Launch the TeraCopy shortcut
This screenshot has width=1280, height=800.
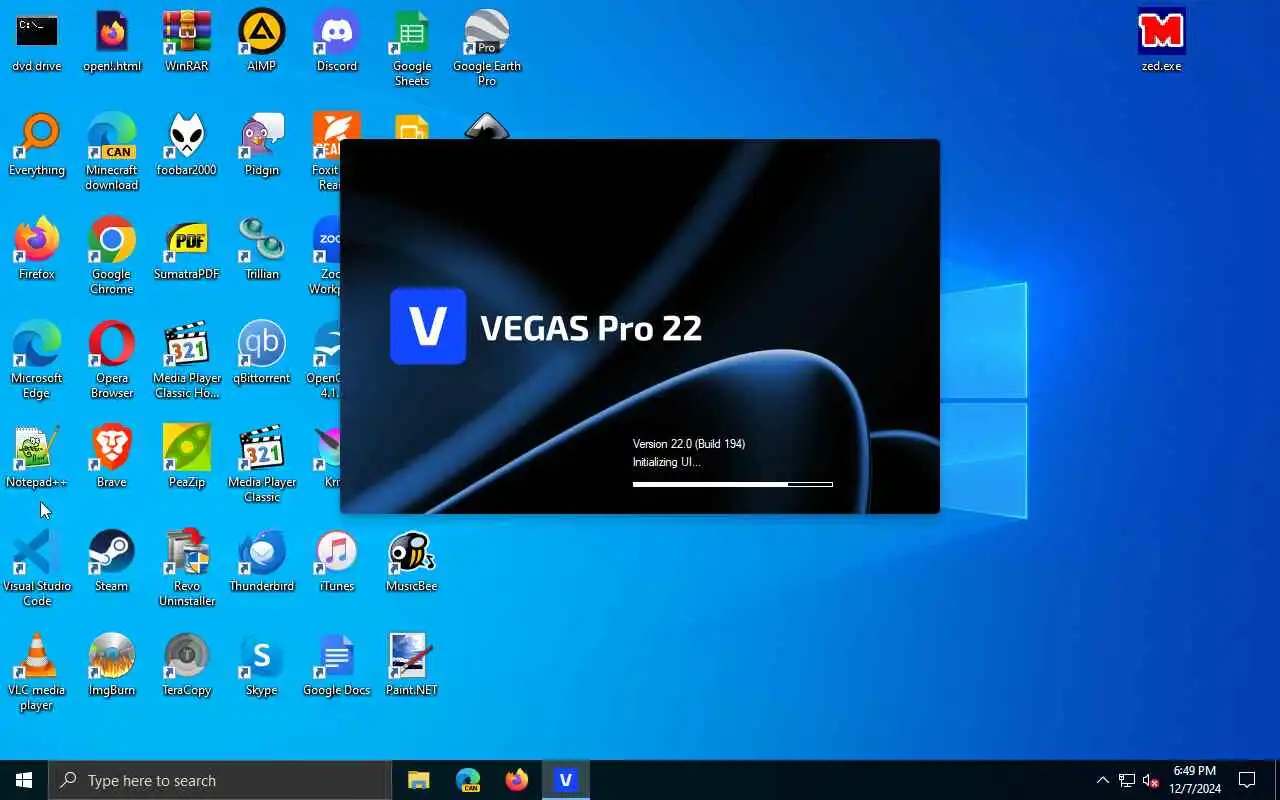(187, 665)
